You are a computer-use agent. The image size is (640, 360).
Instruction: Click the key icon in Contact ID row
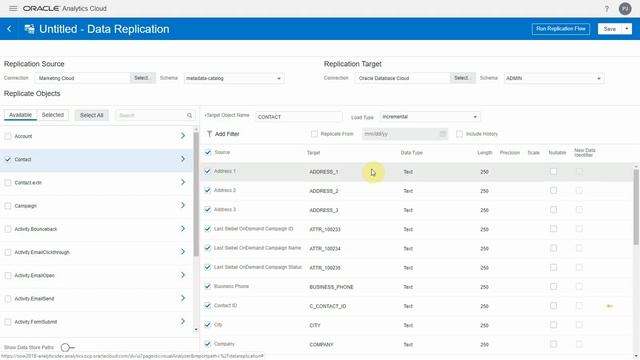coord(610,306)
